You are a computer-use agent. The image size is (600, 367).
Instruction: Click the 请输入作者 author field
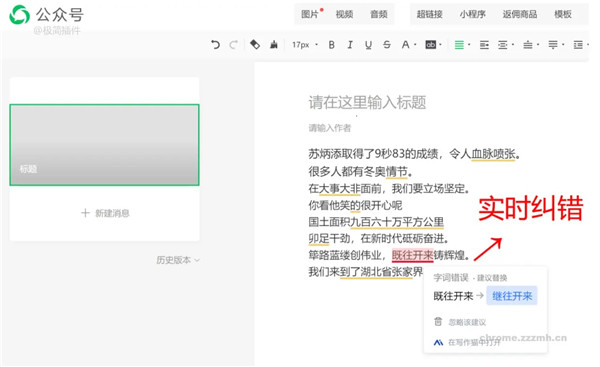pyautogui.click(x=330, y=128)
